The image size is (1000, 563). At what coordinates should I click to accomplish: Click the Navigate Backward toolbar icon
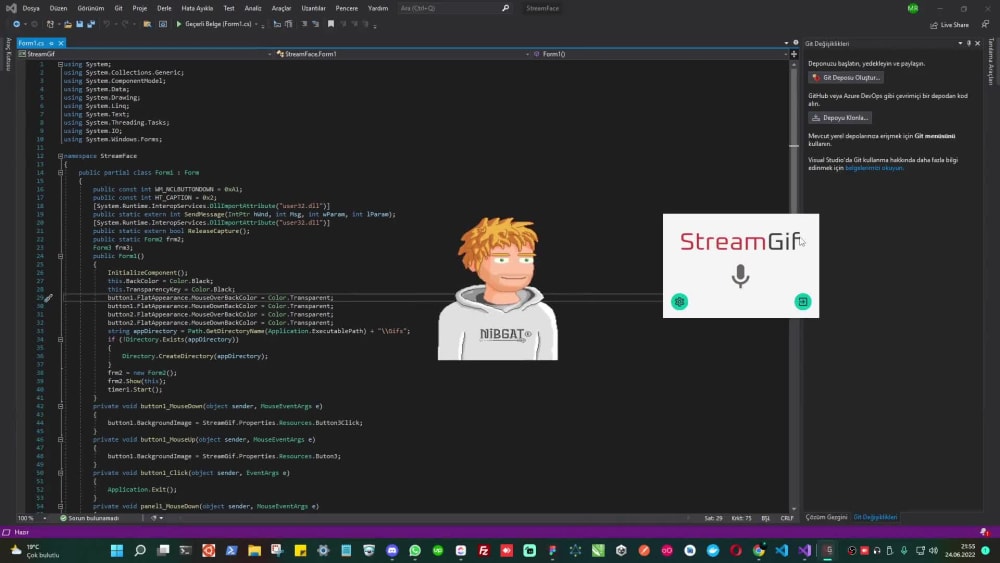(17, 24)
